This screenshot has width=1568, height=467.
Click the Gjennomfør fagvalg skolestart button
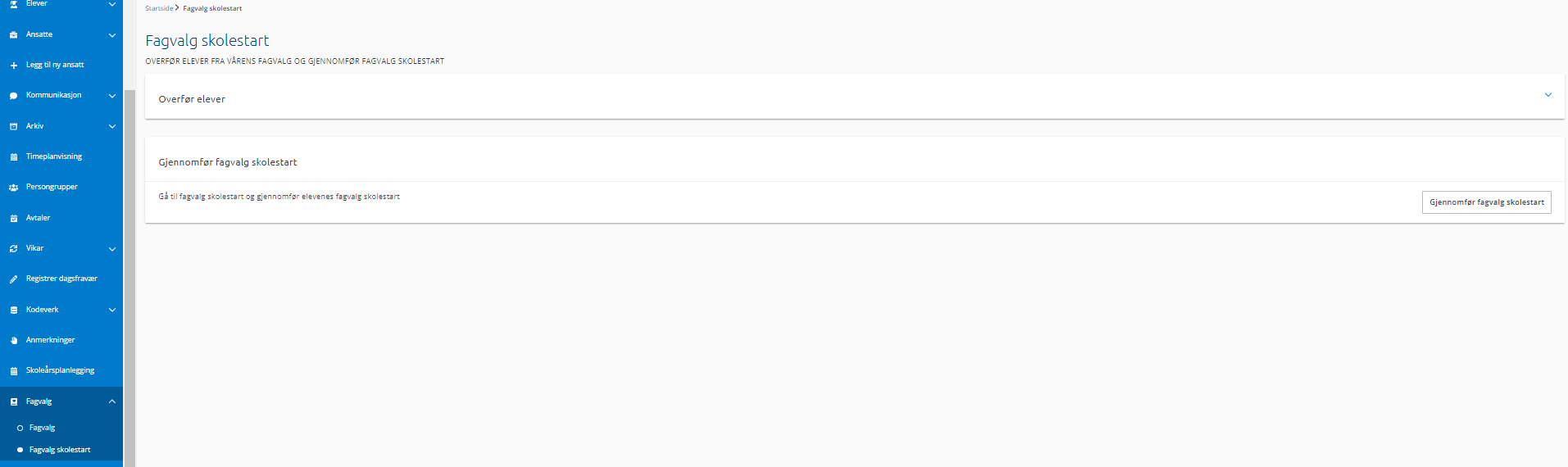click(1486, 202)
